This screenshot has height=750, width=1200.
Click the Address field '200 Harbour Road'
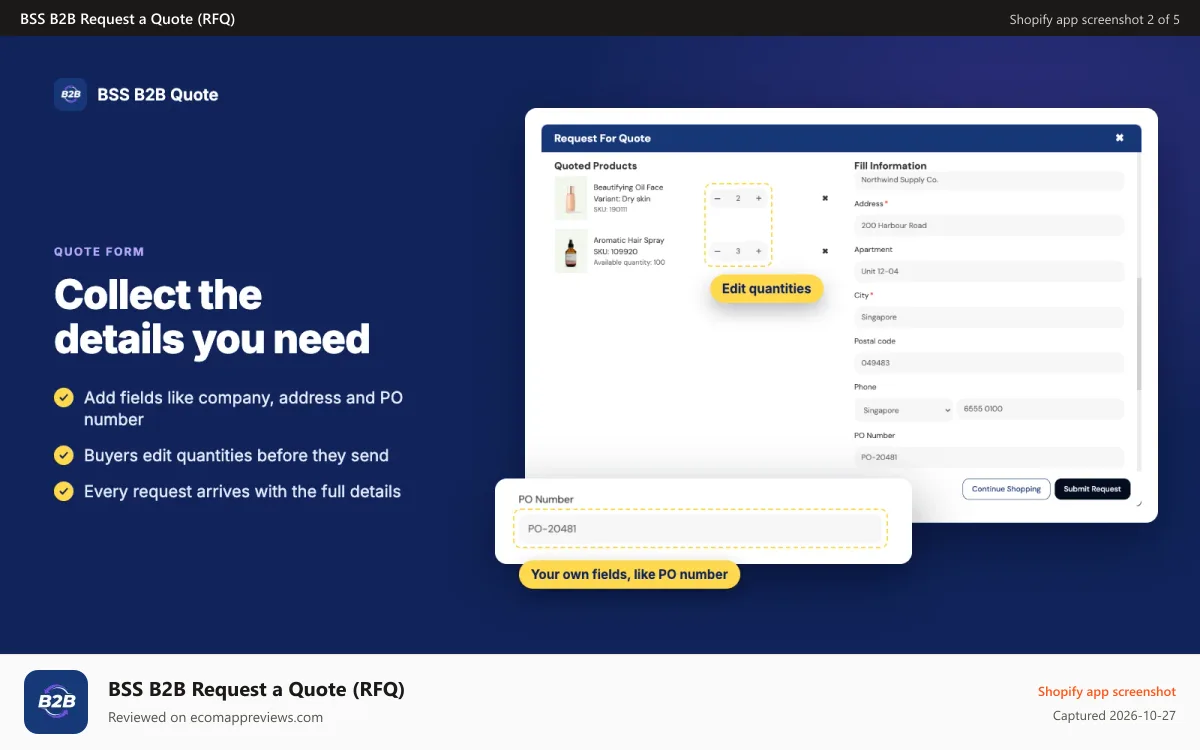tap(989, 225)
